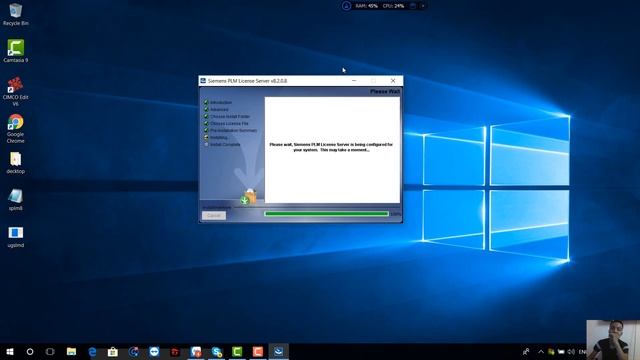Select the Google Chrome desktop shortcut

16,129
